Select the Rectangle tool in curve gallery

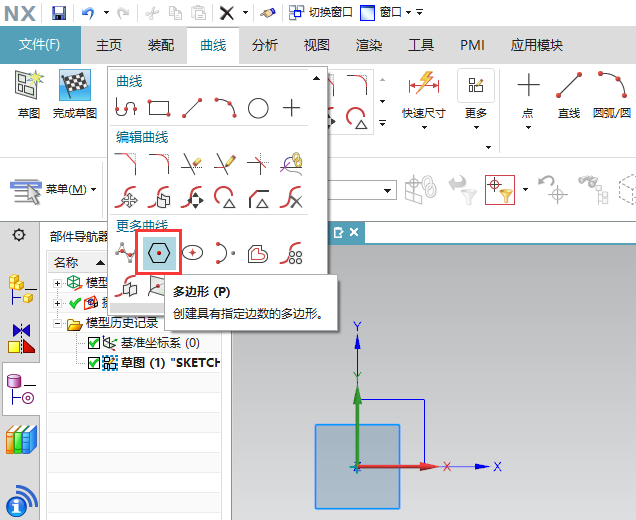coord(159,108)
